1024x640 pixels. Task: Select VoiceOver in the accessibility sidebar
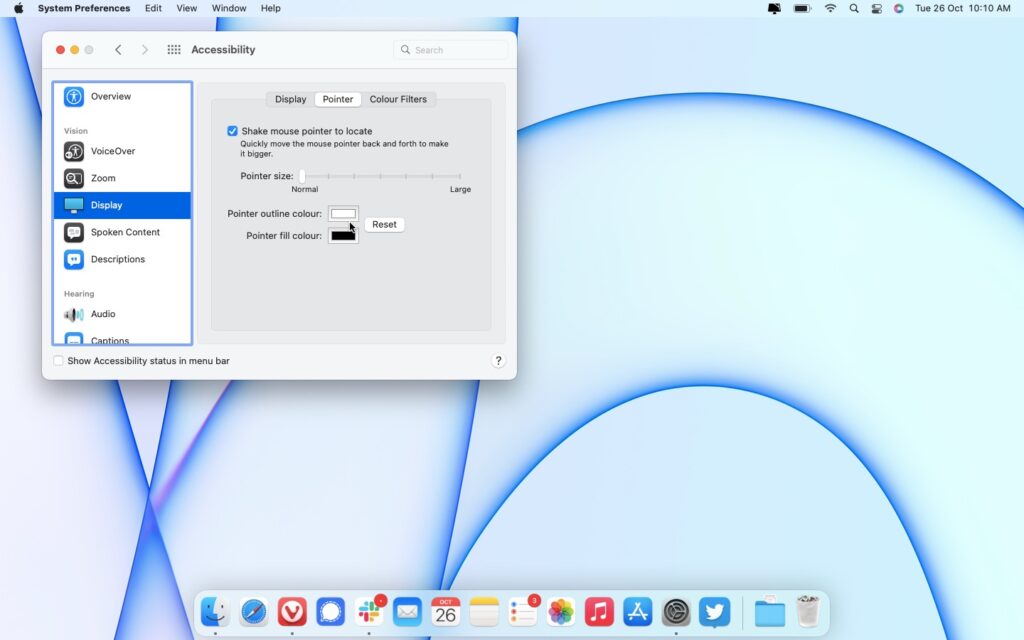[112, 151]
